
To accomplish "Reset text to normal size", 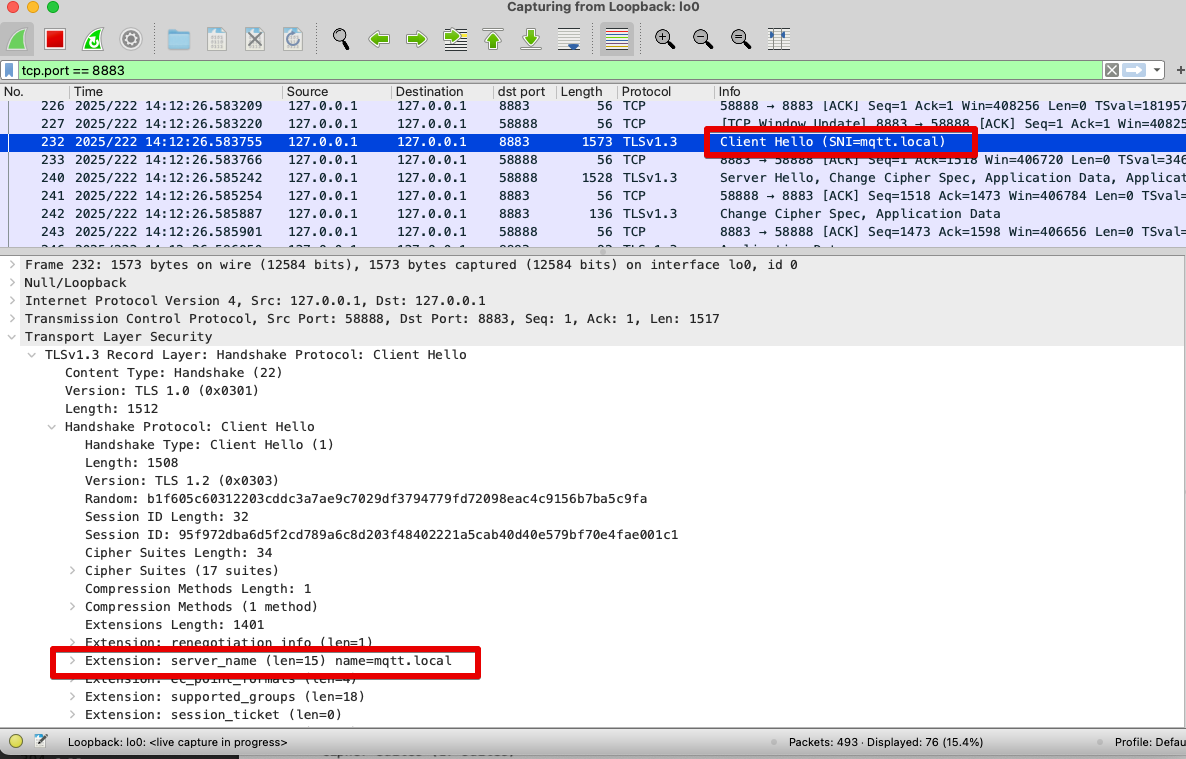I will (x=740, y=39).
